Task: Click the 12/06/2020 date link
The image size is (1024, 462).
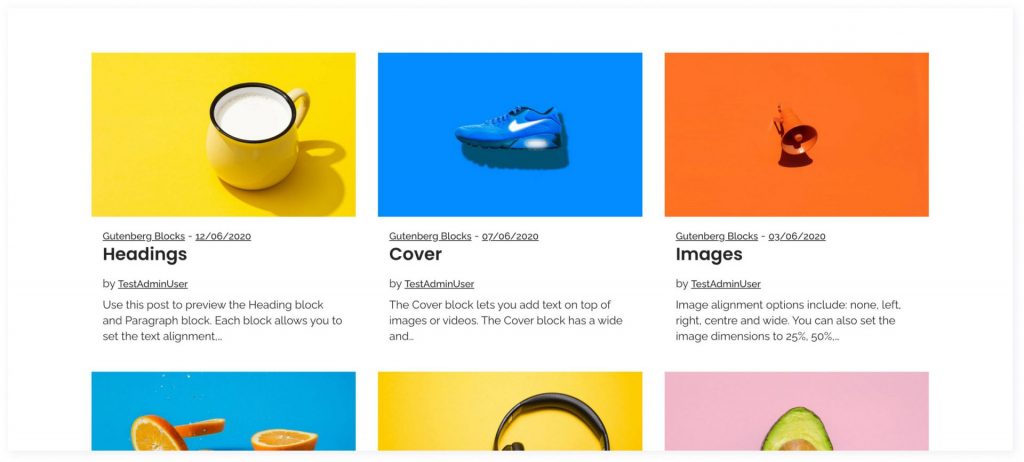Action: coord(223,237)
